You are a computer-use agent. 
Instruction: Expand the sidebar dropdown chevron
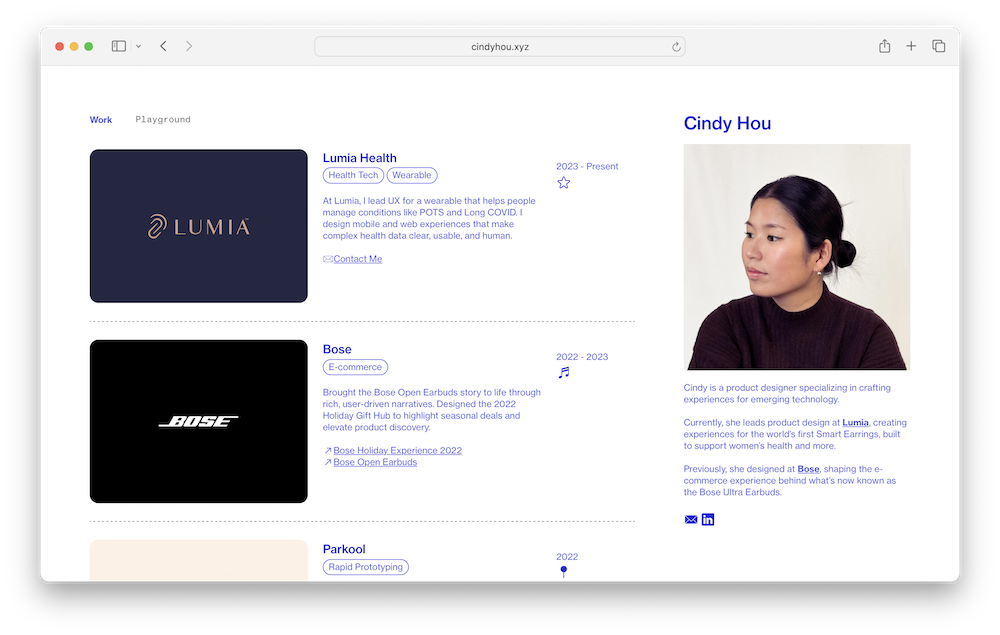pyautogui.click(x=138, y=47)
